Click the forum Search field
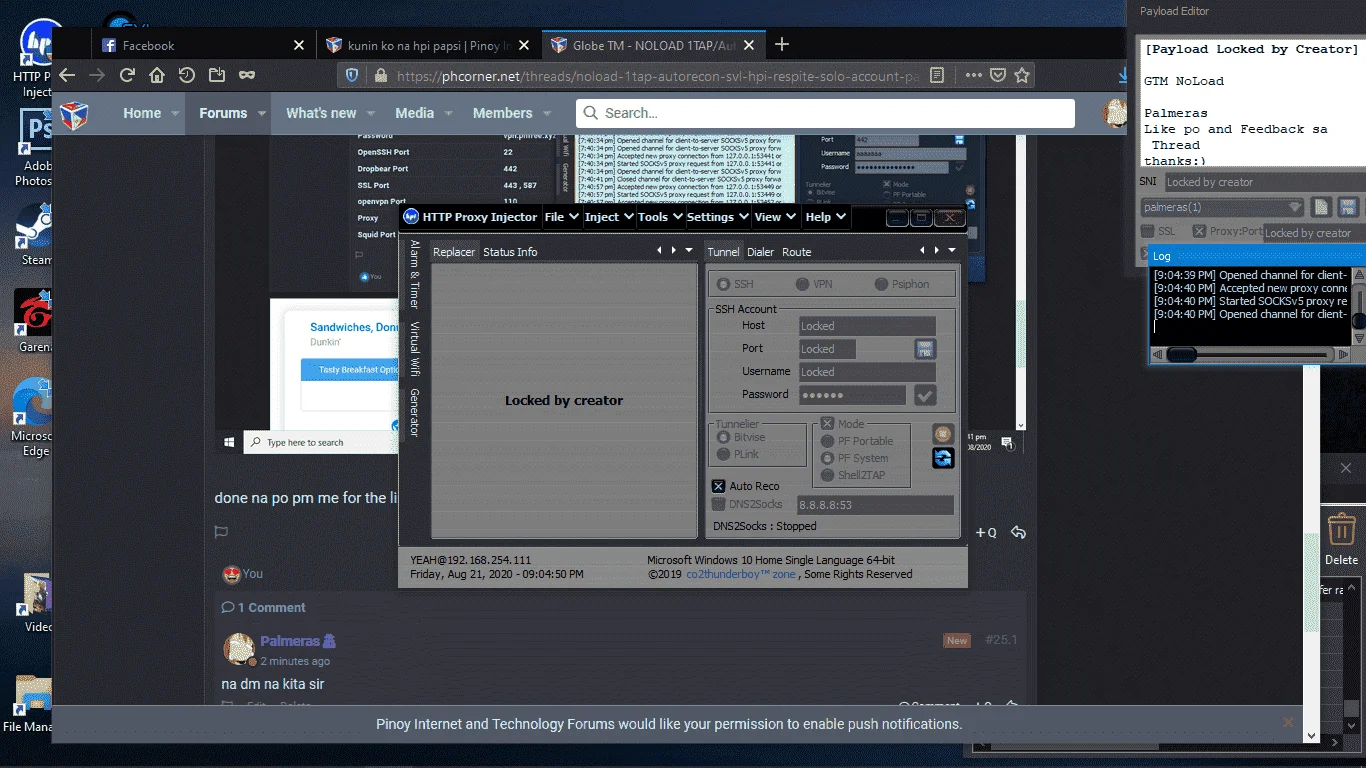Image resolution: width=1366 pixels, height=768 pixels. [x=825, y=113]
